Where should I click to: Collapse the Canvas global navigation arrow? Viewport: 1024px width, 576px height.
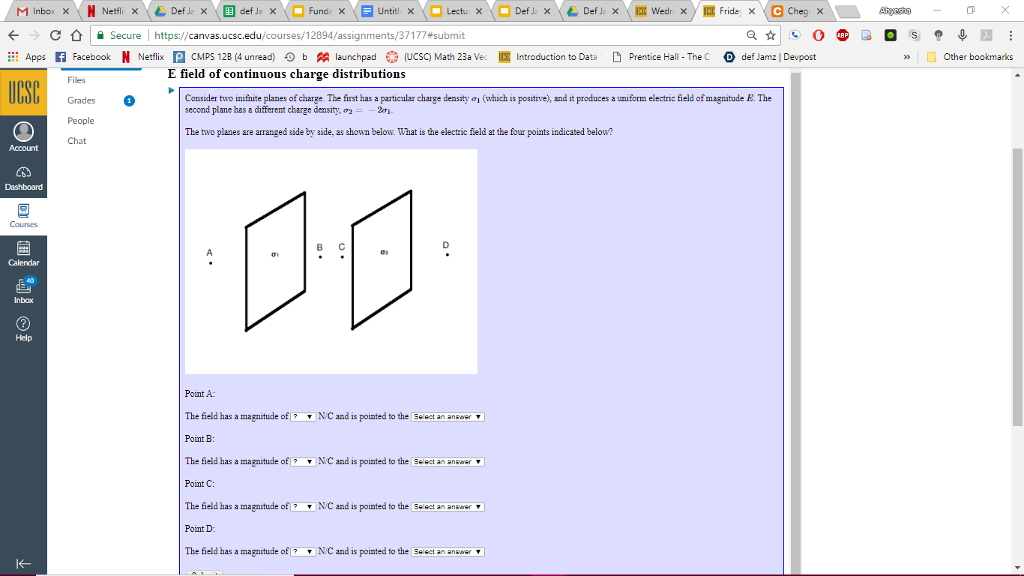point(24,564)
